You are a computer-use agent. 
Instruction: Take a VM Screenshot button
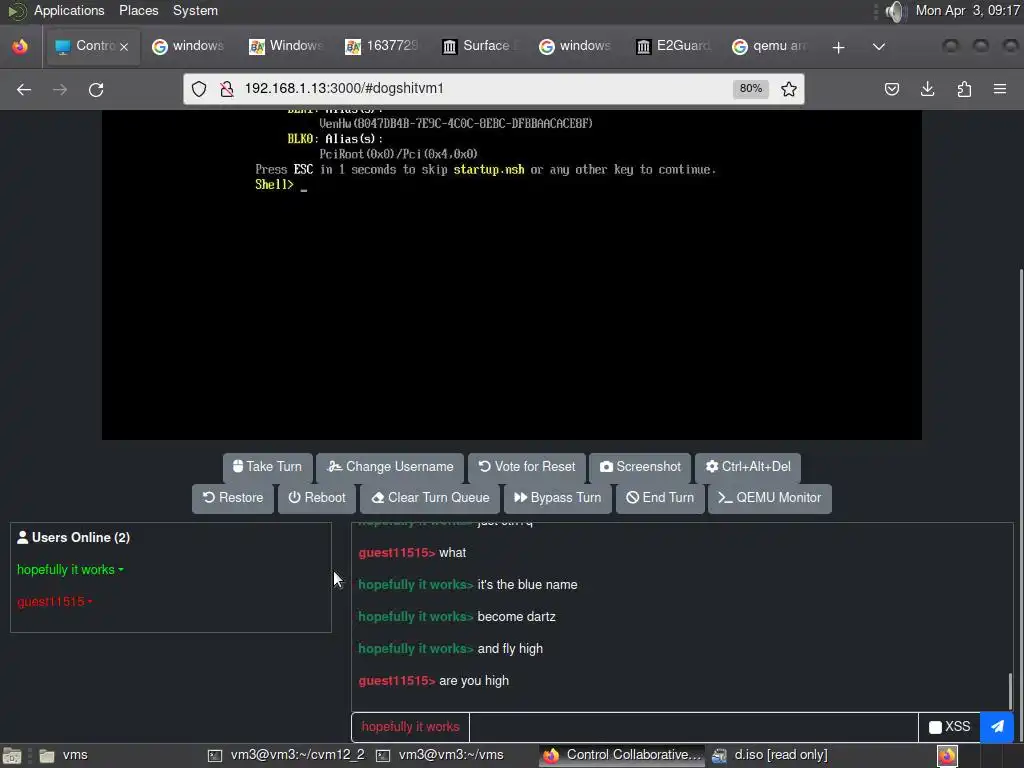click(x=640, y=467)
